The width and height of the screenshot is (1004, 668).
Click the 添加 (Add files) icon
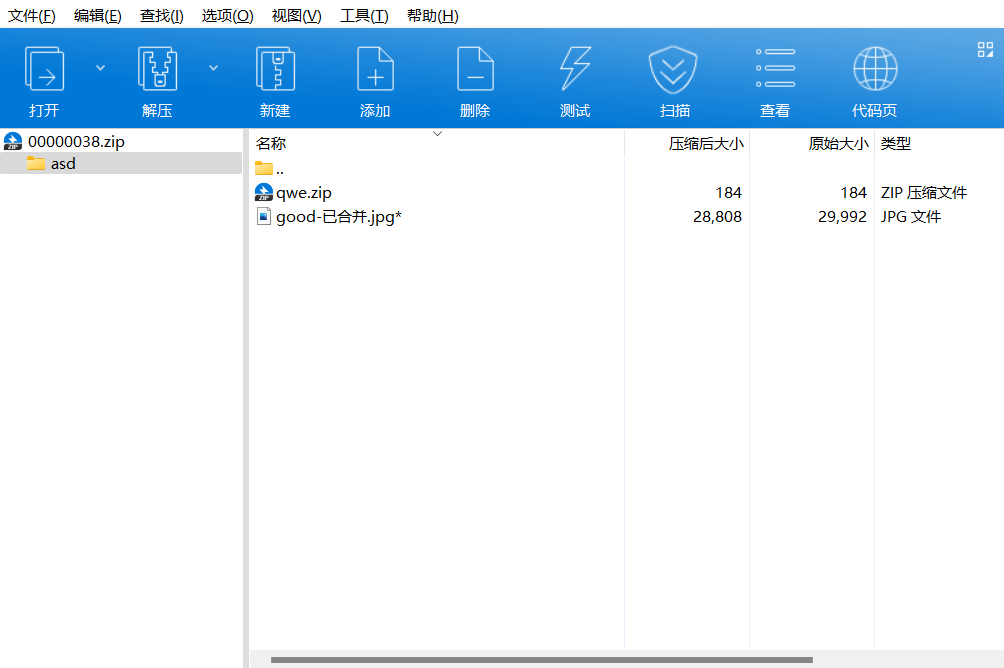(374, 77)
